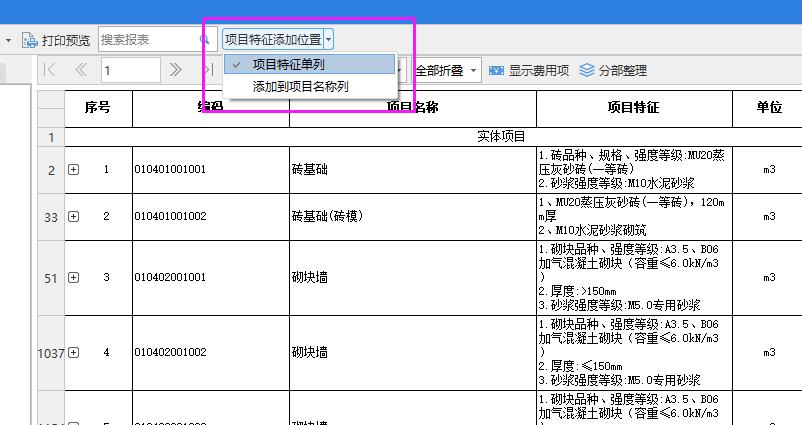Go to previous page double arrow
Image resolution: width=802 pixels, height=425 pixels.
[80, 70]
